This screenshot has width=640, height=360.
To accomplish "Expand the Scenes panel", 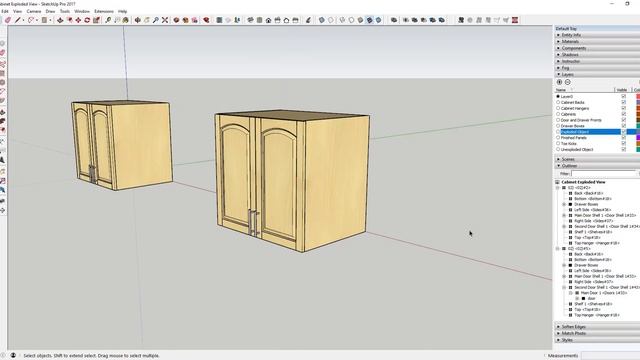I will coord(597,159).
